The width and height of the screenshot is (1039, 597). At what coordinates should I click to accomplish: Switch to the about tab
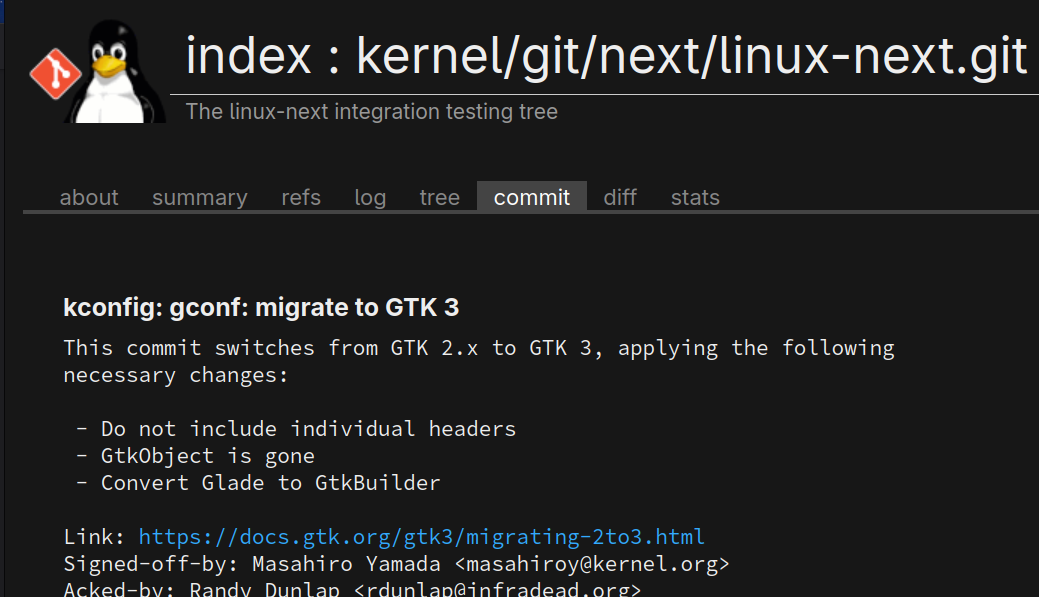coord(89,197)
